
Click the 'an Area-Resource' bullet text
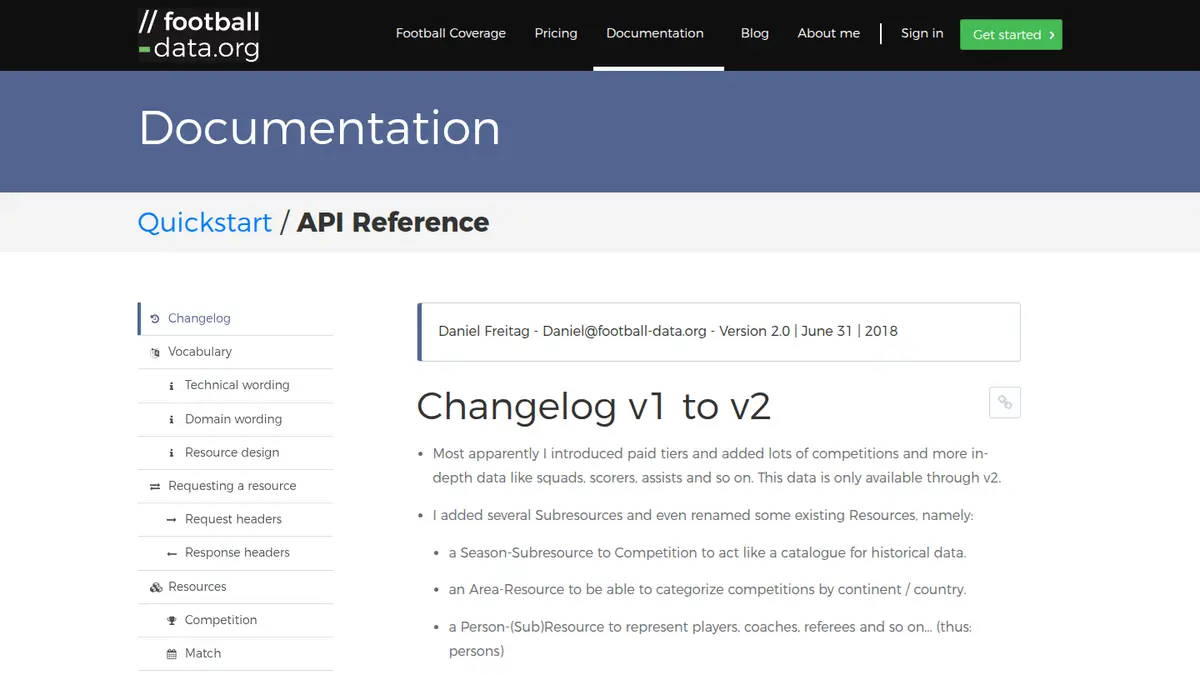707,590
